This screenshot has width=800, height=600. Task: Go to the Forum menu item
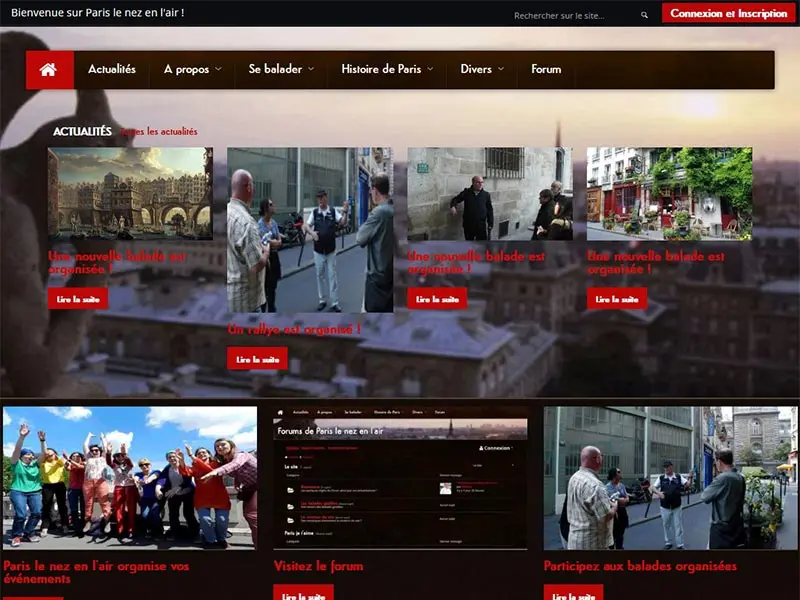pos(546,70)
